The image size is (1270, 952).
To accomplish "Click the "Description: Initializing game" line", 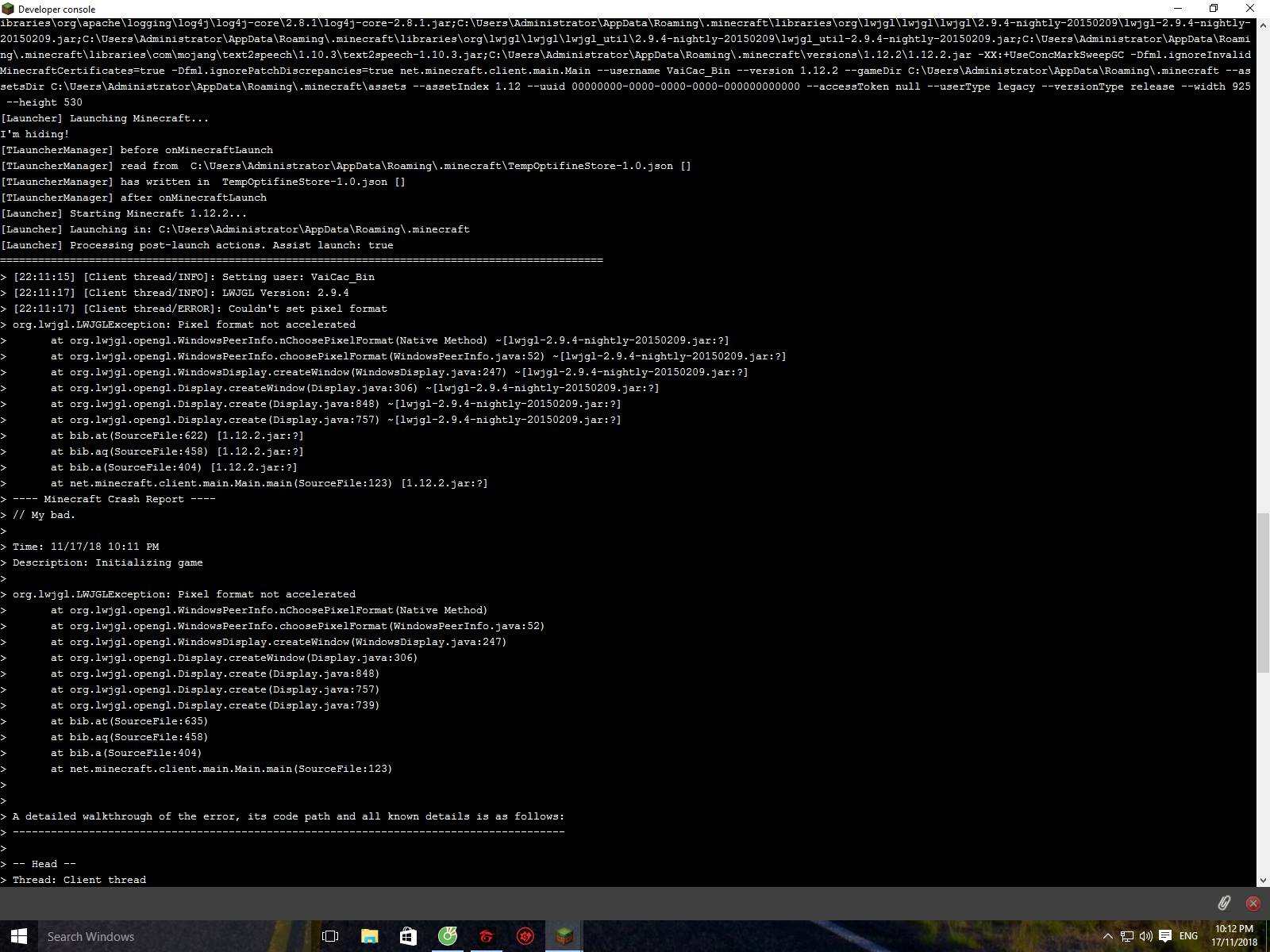I will tap(102, 562).
